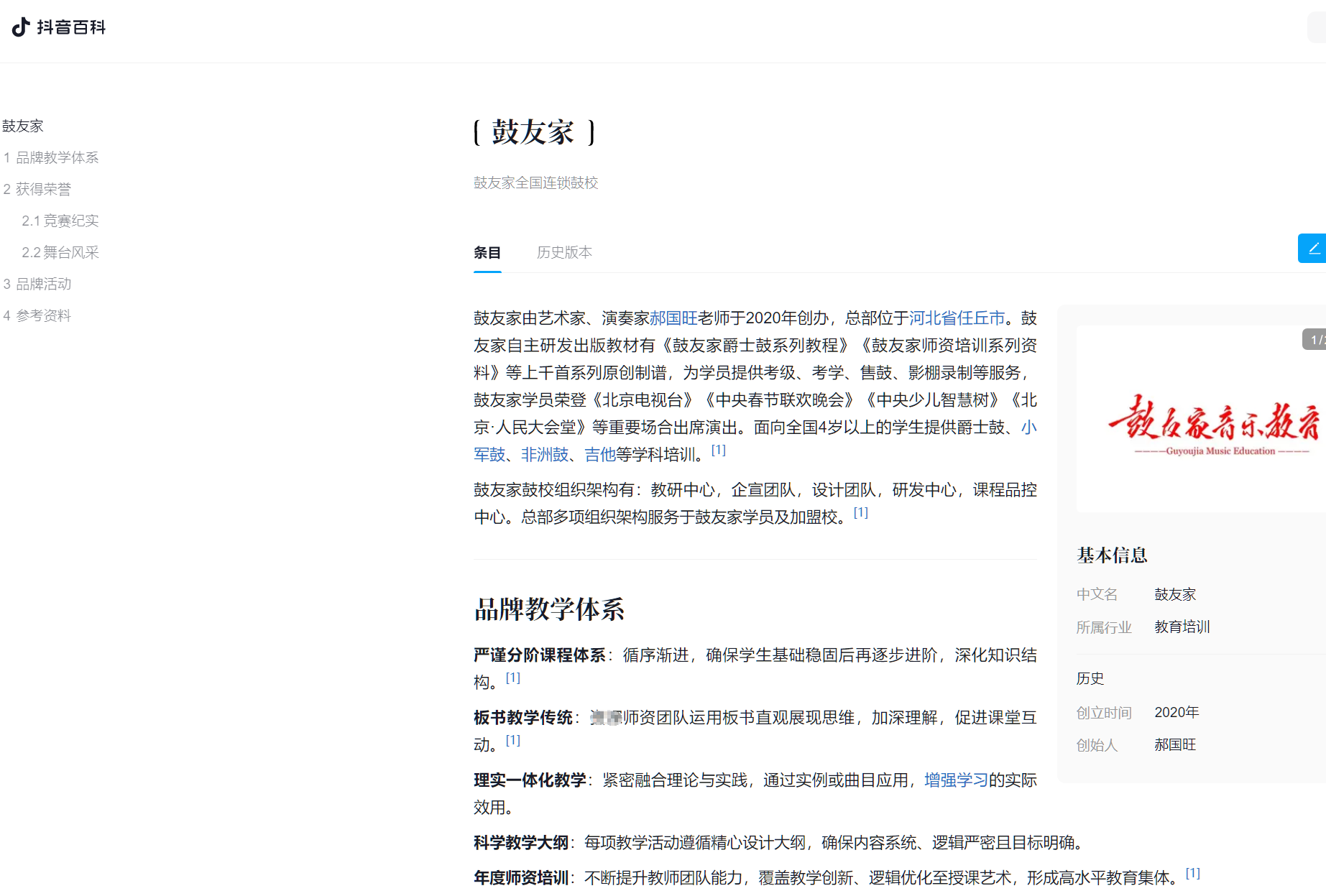Click the 历史 label in info box
Viewport: 1326px width, 896px height.
coord(1090,678)
